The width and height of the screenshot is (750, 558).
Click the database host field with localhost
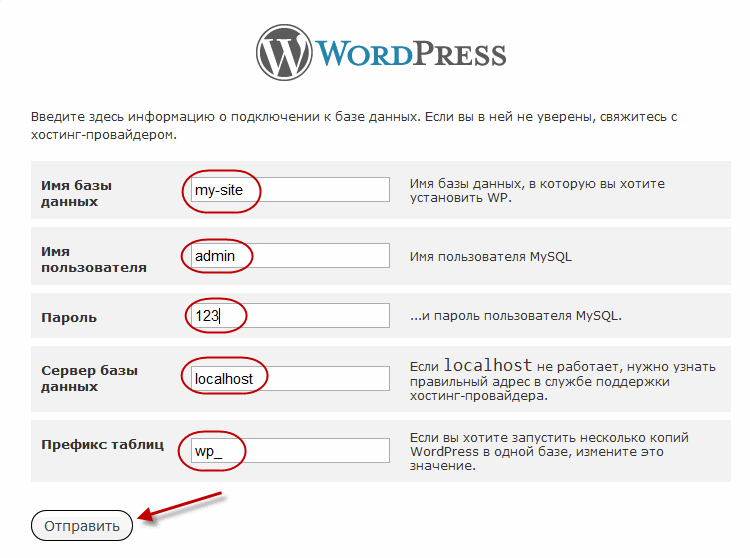coord(290,379)
